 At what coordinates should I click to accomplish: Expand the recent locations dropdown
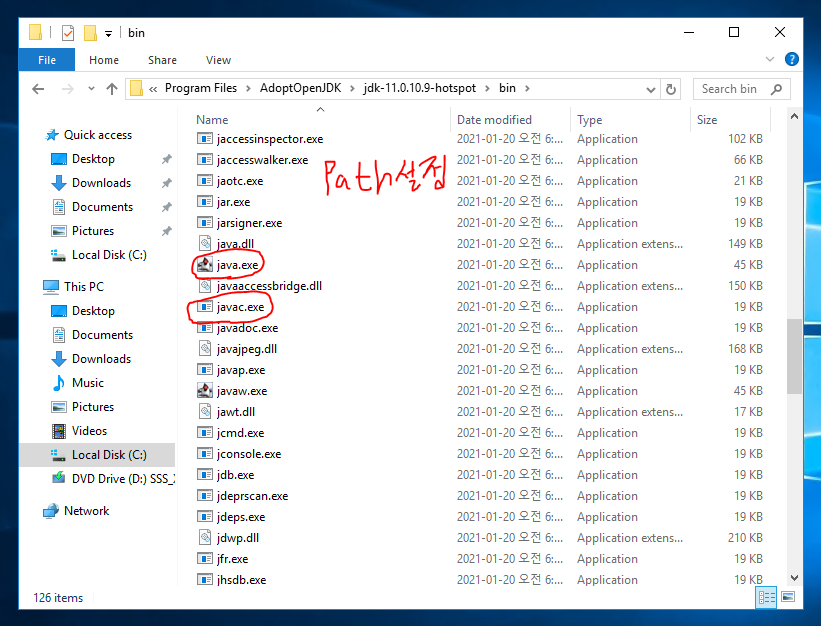(91, 88)
